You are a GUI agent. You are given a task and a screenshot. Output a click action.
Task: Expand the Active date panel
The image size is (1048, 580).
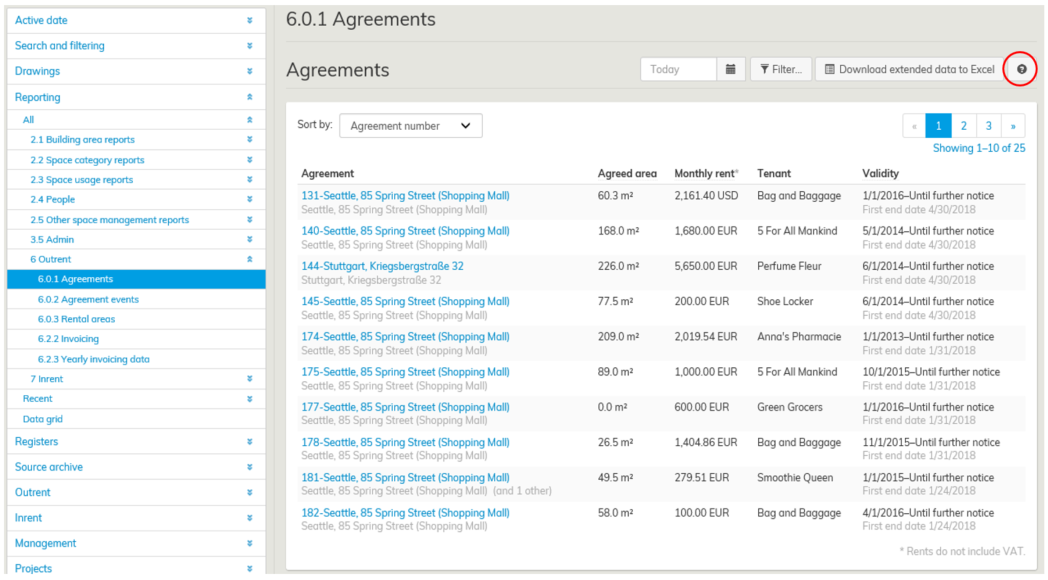pyautogui.click(x=249, y=20)
